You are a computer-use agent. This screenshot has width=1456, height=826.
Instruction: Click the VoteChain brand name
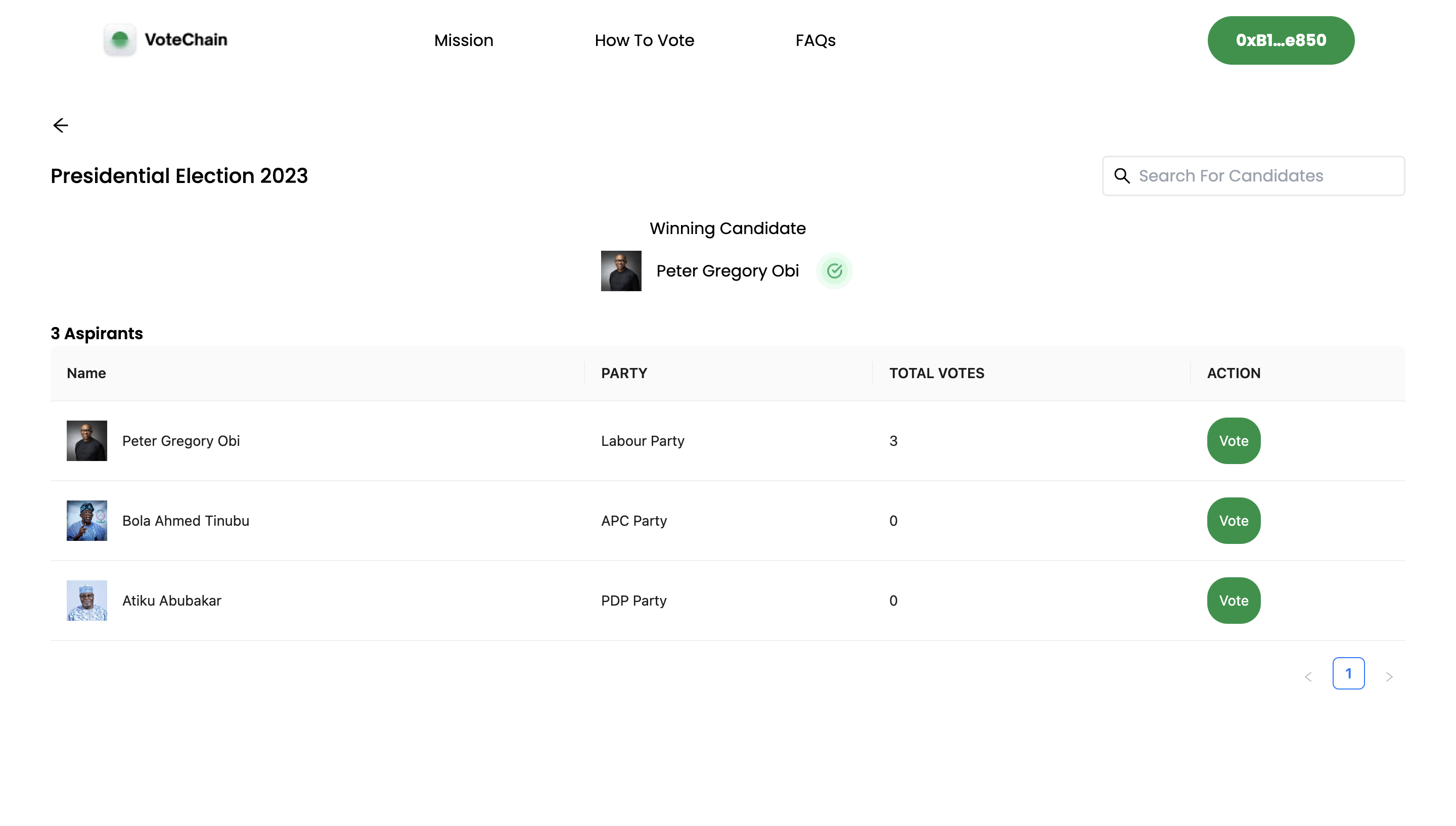186,40
